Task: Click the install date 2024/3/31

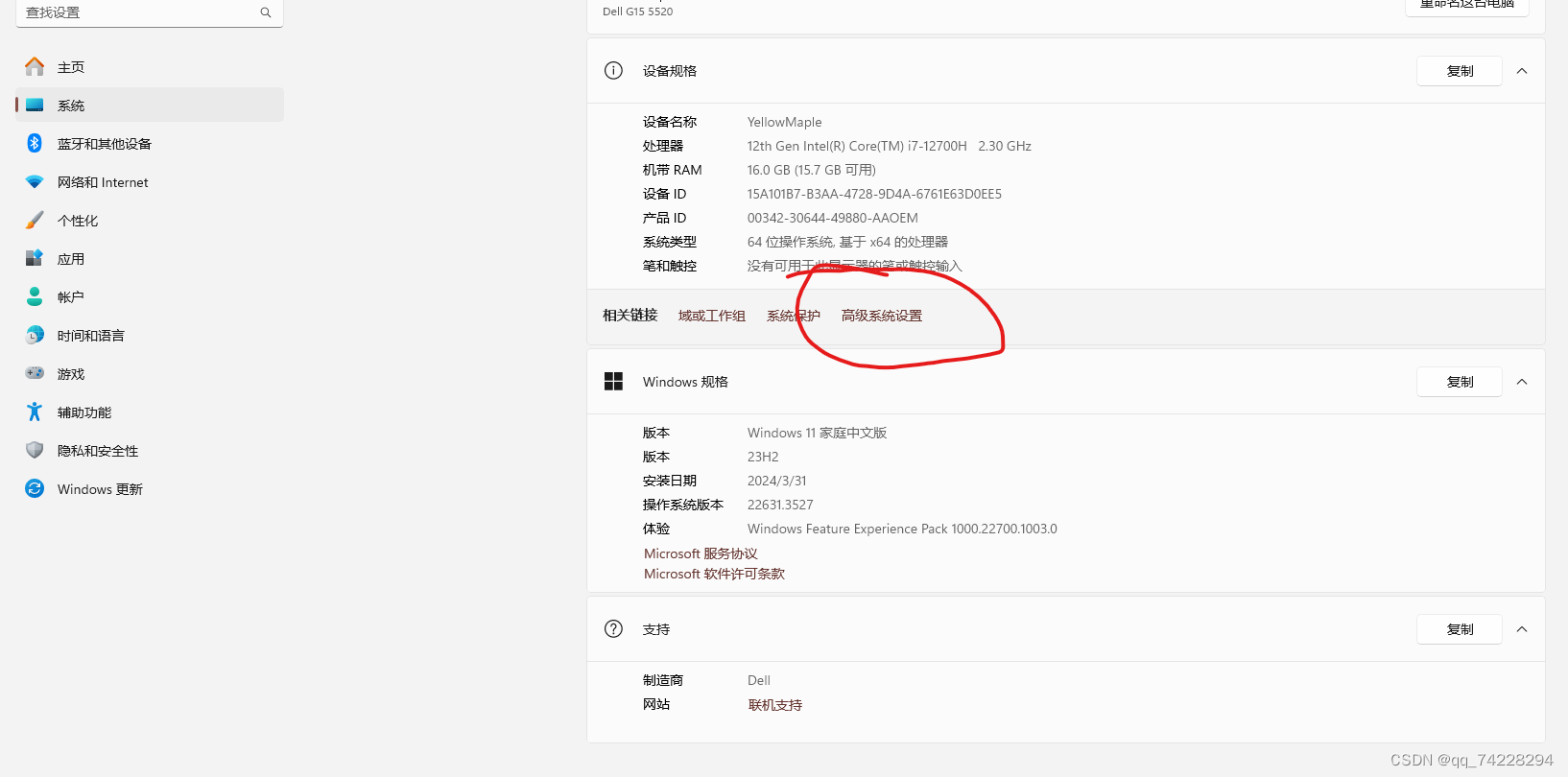Action: tap(776, 481)
